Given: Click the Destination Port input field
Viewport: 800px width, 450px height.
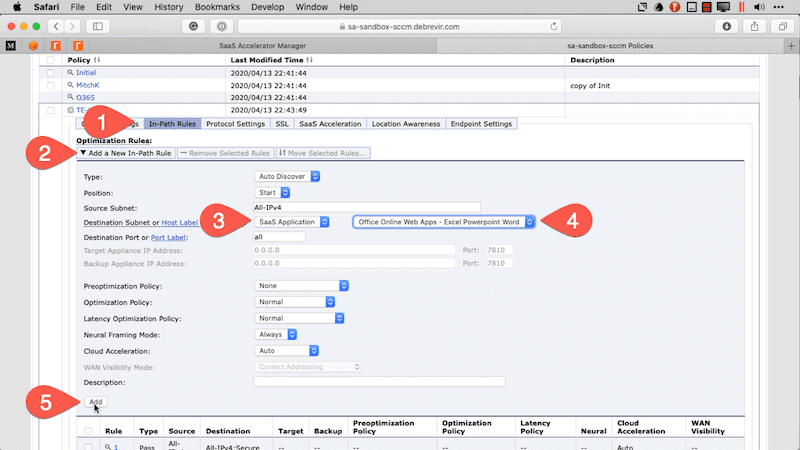Looking at the screenshot, I should click(x=280, y=237).
